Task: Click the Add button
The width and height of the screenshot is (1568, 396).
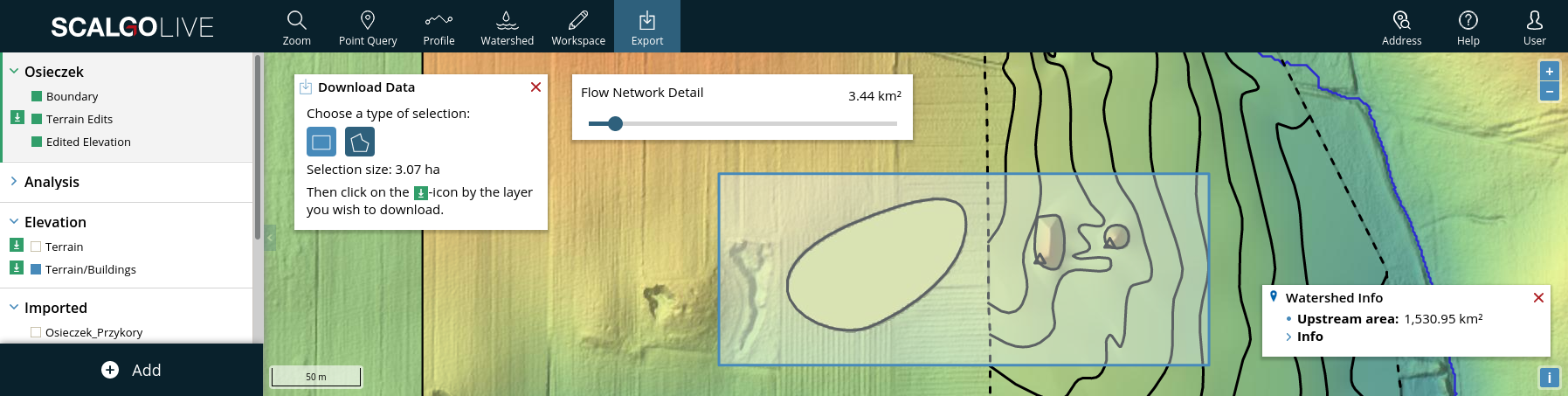Action: click(131, 370)
